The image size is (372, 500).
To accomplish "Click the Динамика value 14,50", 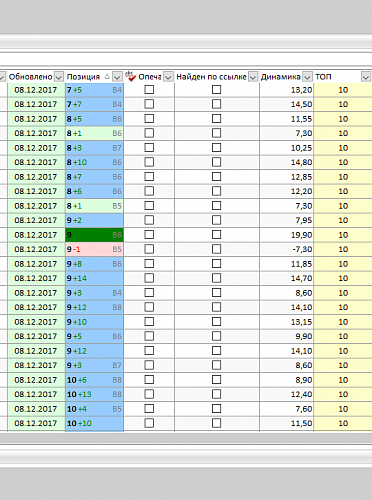I will point(301,104).
